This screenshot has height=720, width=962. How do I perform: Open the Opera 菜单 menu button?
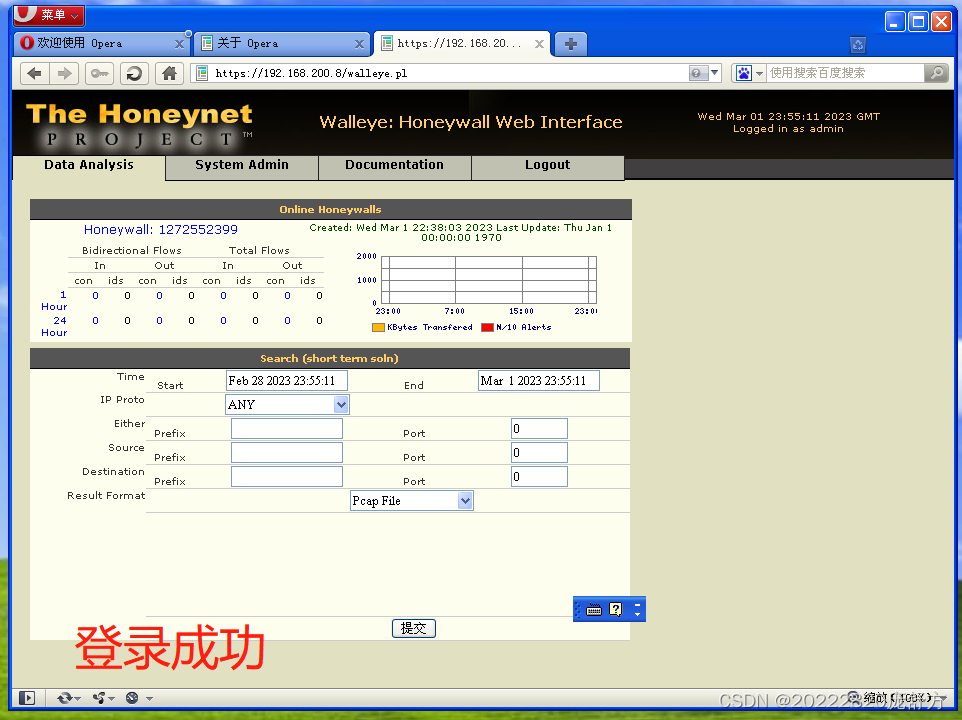tap(49, 14)
